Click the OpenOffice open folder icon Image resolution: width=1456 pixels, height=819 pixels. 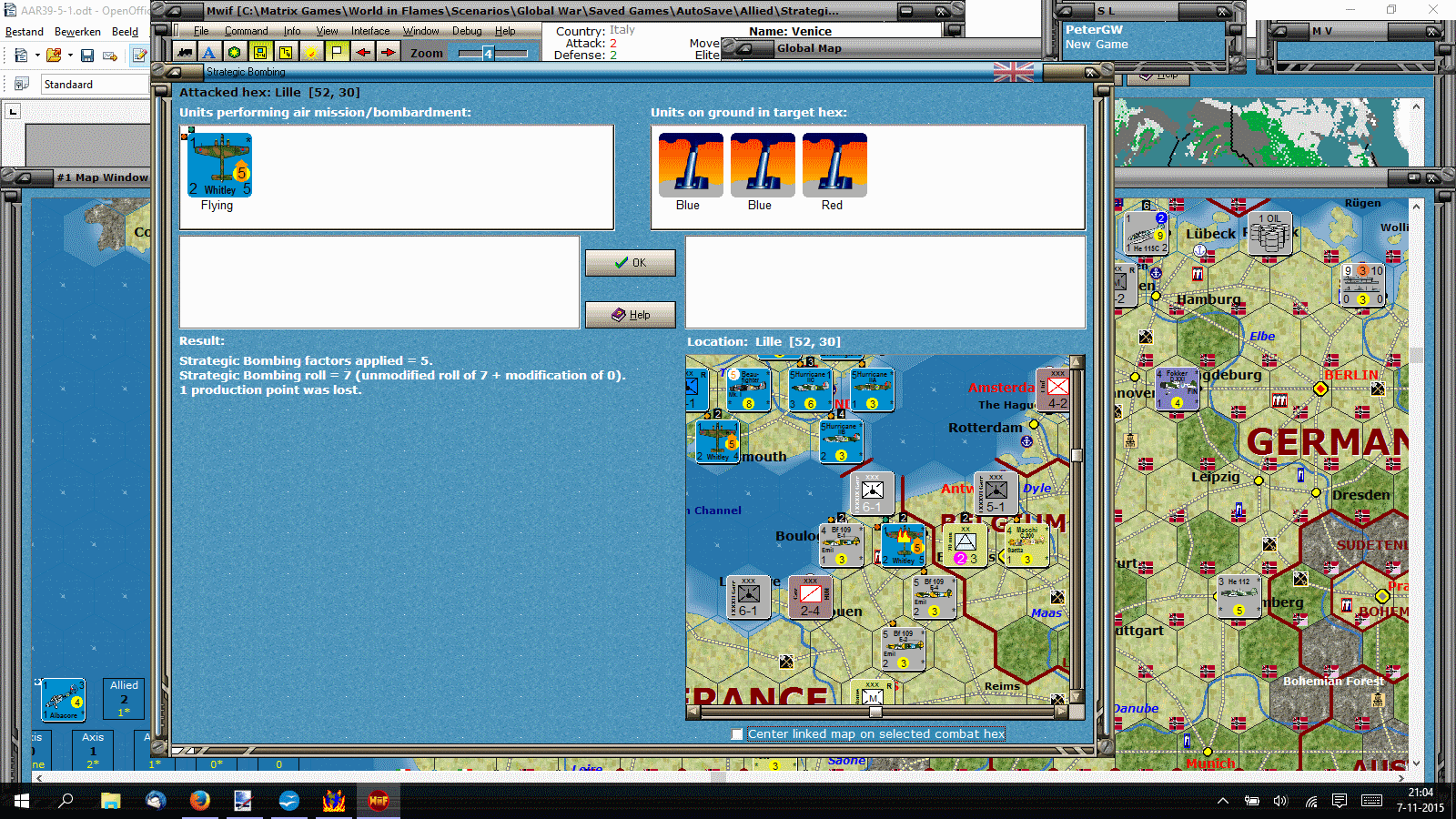(54, 56)
